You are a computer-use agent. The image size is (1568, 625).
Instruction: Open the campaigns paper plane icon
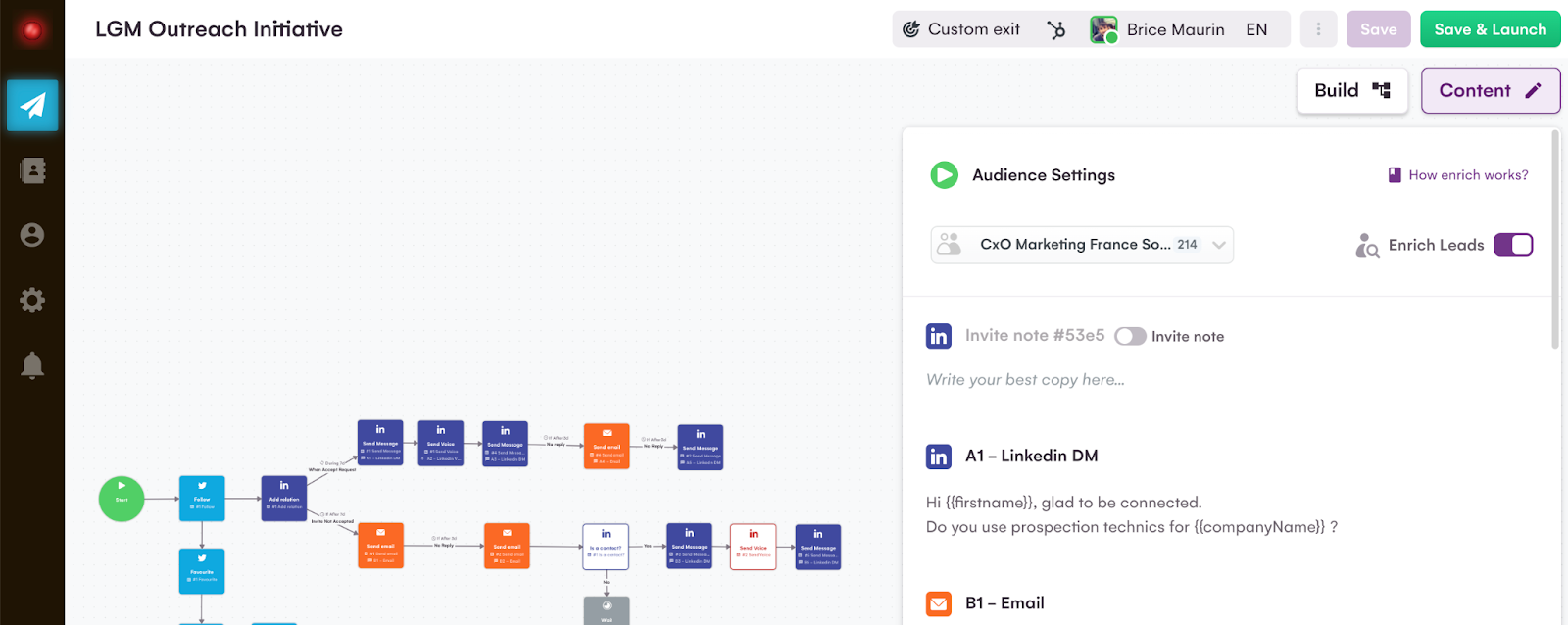pos(32,105)
